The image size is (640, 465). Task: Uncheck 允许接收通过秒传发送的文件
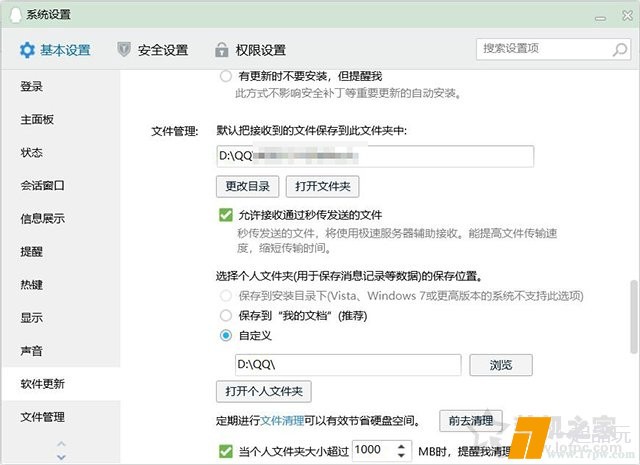(226, 215)
